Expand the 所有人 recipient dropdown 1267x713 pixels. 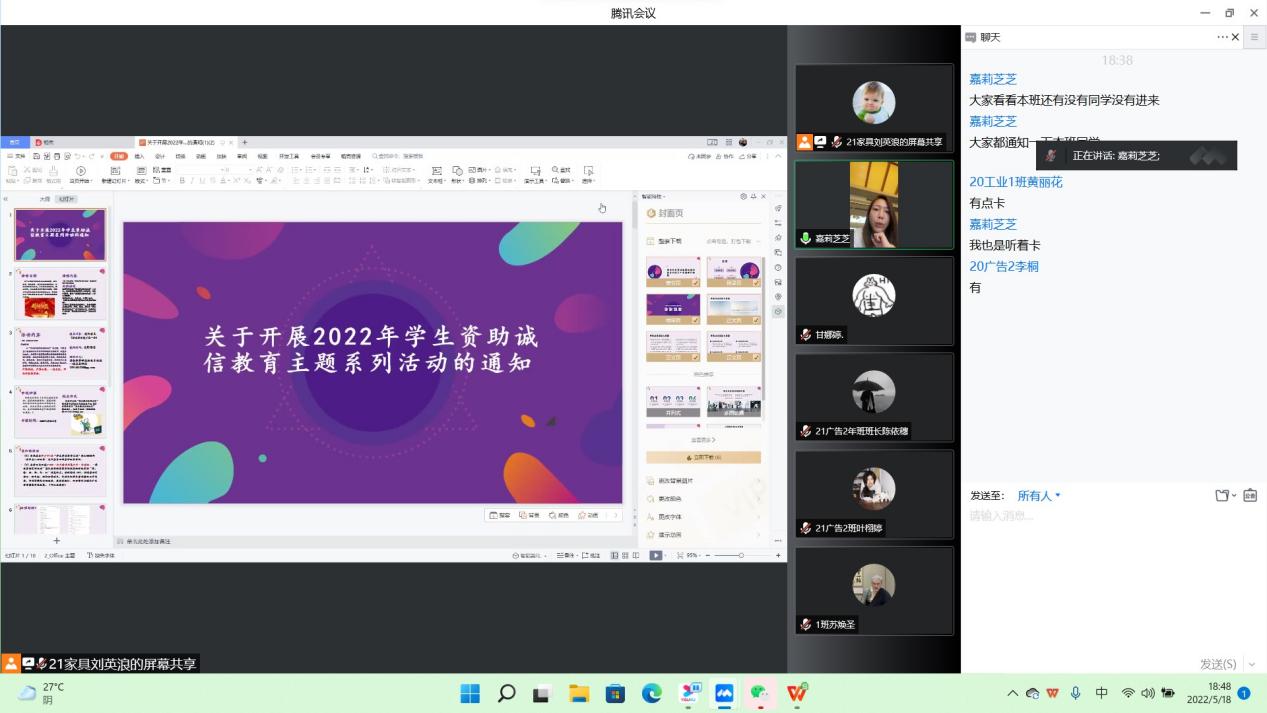click(1039, 496)
